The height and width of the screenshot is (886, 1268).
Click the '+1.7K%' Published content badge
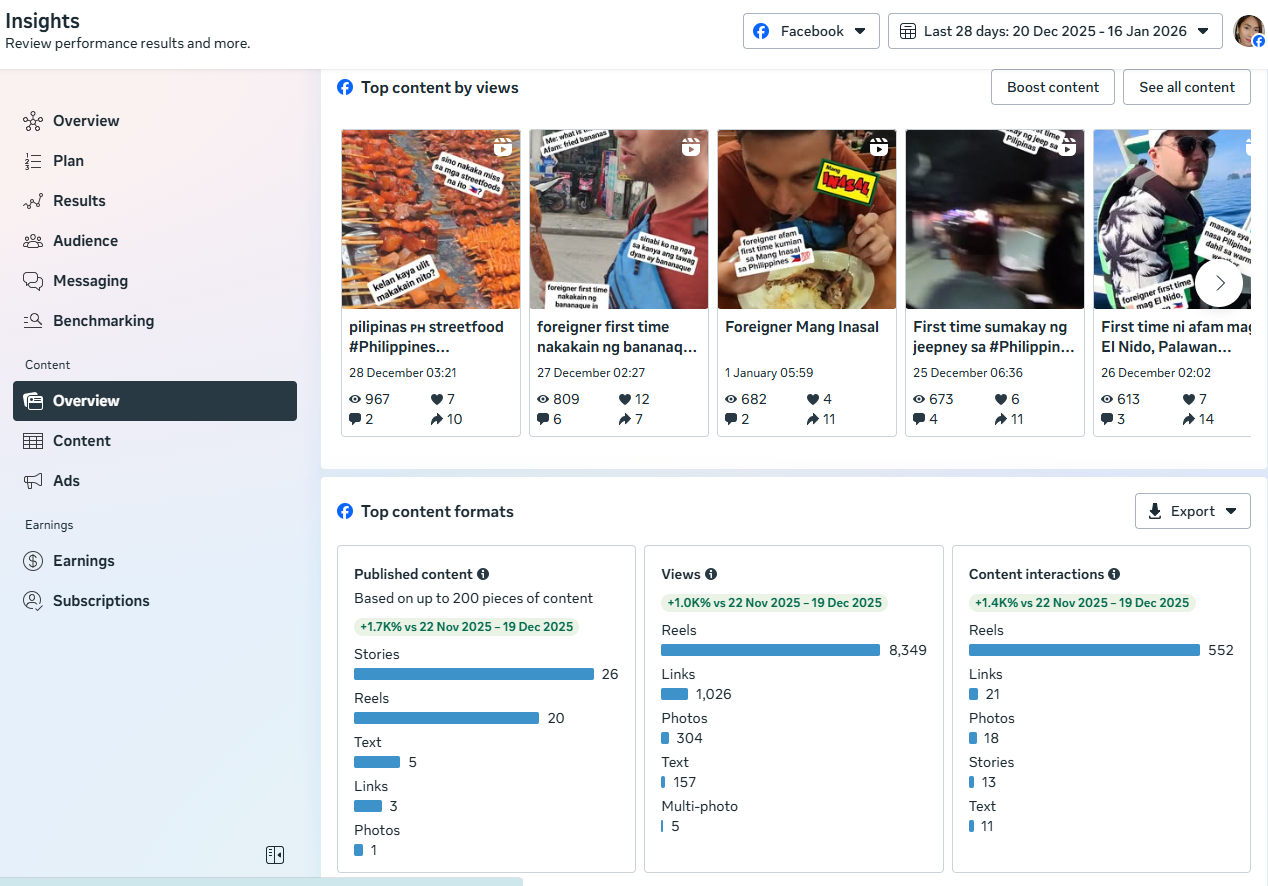pyautogui.click(x=466, y=627)
